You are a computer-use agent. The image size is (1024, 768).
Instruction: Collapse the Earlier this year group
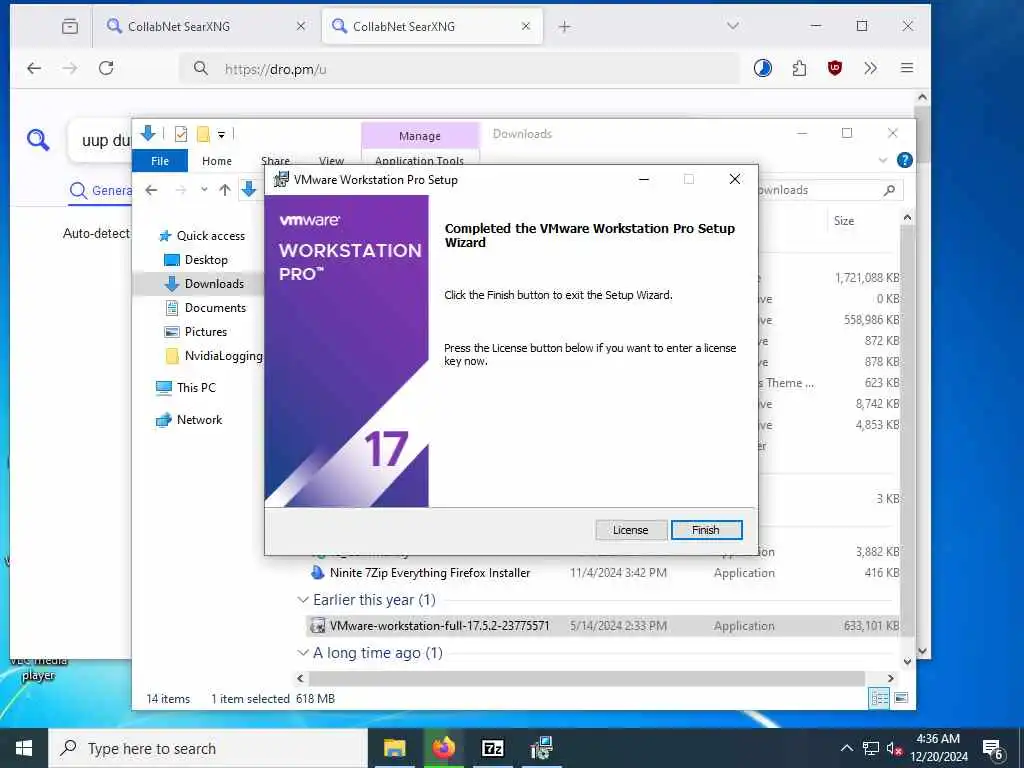(303, 600)
